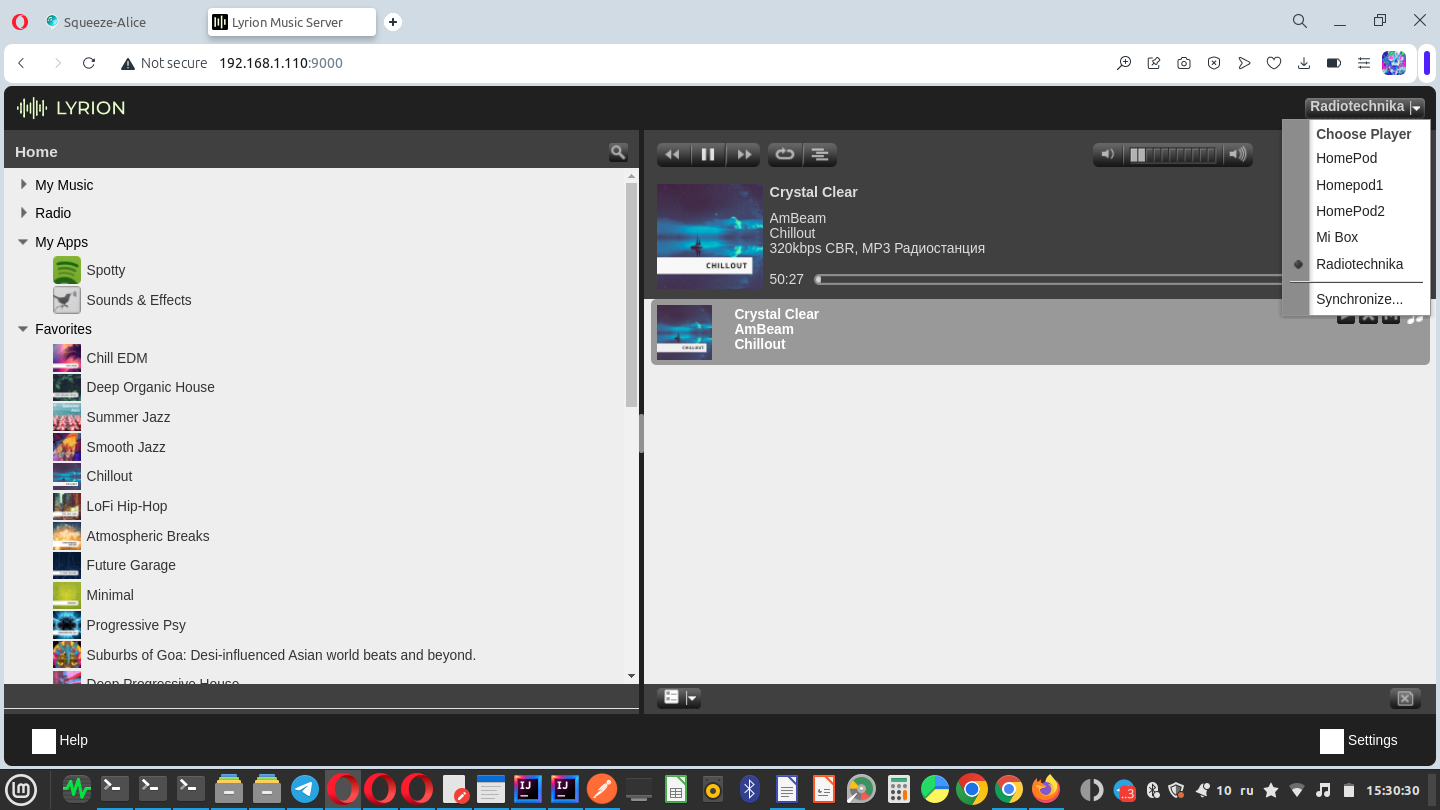1440x810 pixels.
Task: Search tabs with the title bar magnifier
Action: (1300, 21)
